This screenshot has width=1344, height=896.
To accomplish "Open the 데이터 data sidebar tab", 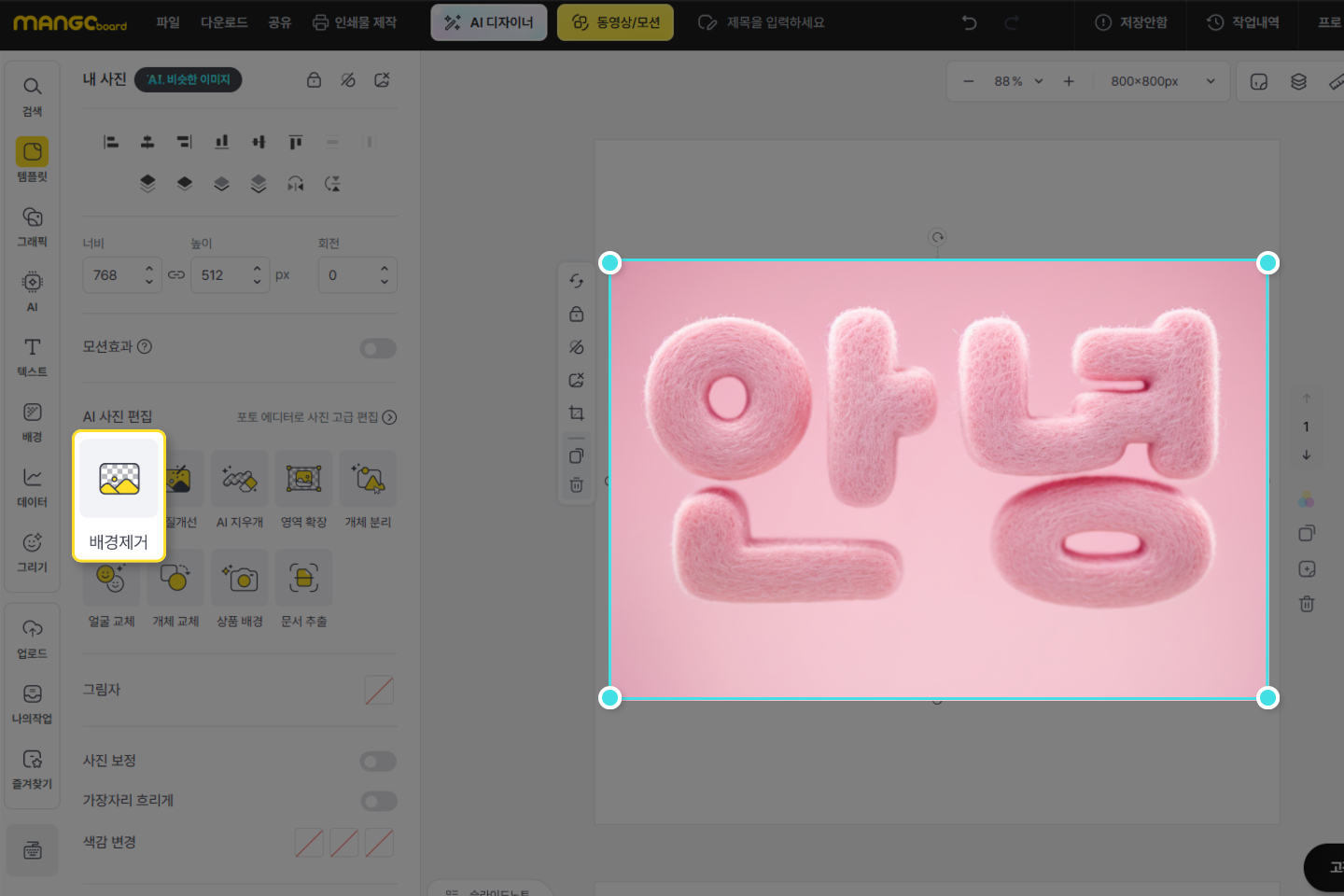I will 33,487.
